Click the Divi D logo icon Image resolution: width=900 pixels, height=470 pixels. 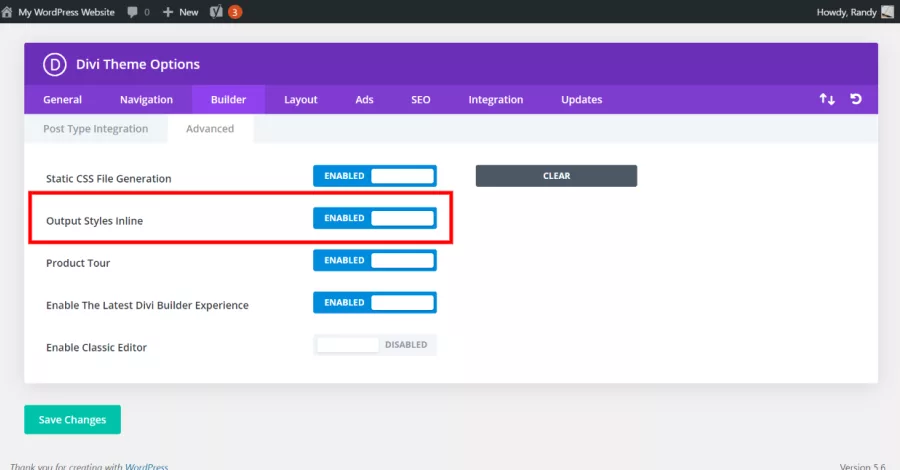(55, 64)
